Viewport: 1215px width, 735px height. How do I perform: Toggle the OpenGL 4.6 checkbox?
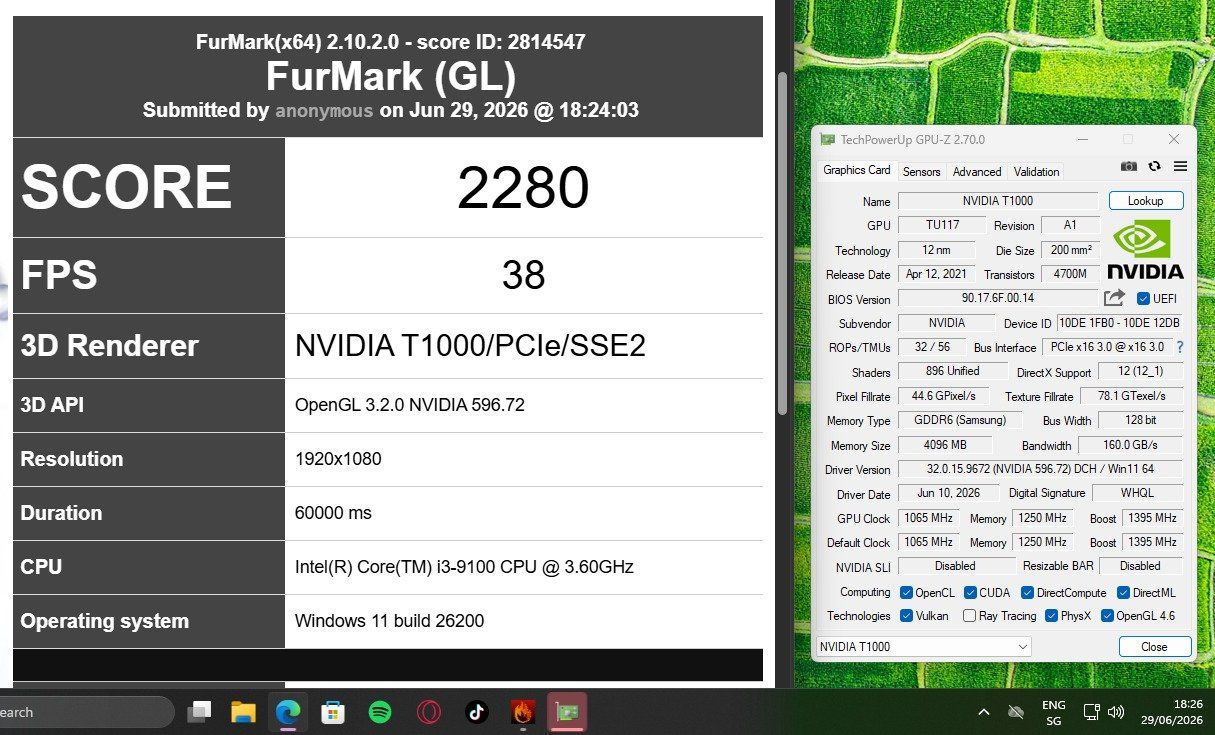click(x=1107, y=616)
